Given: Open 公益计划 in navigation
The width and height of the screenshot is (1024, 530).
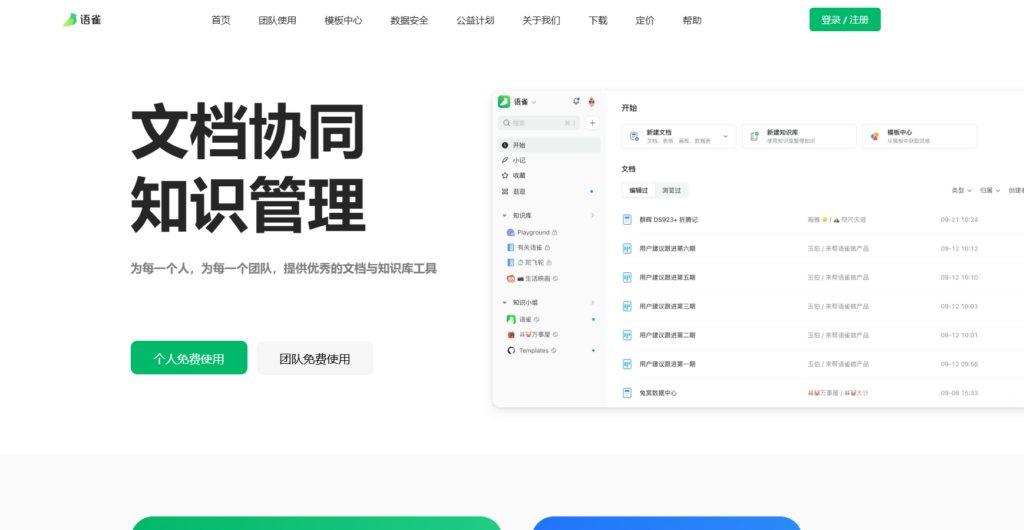Looking at the screenshot, I should pos(475,20).
